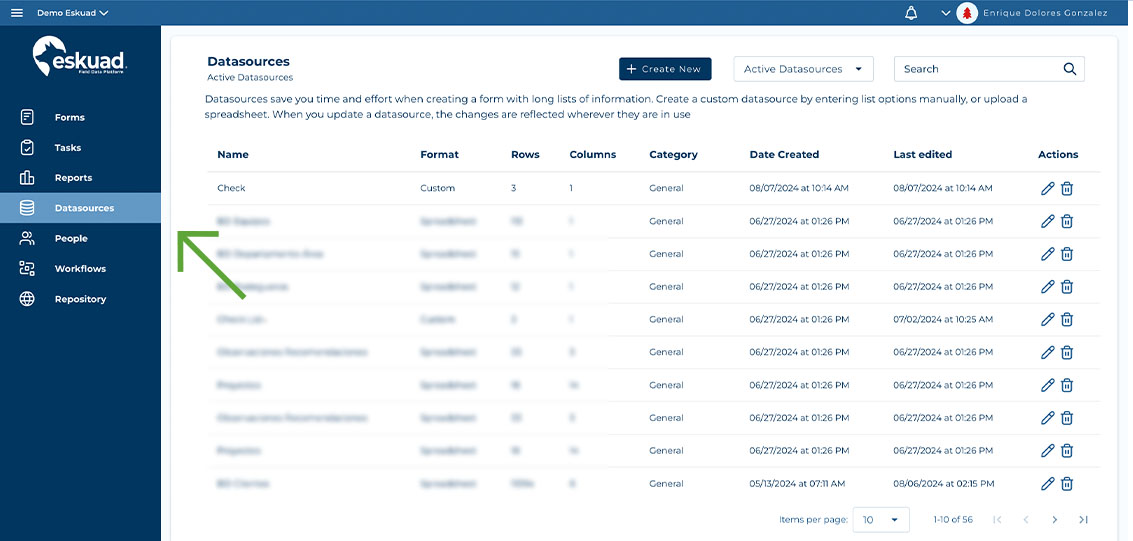Click the notification bell icon
The height and width of the screenshot is (541, 1133).
coord(910,13)
